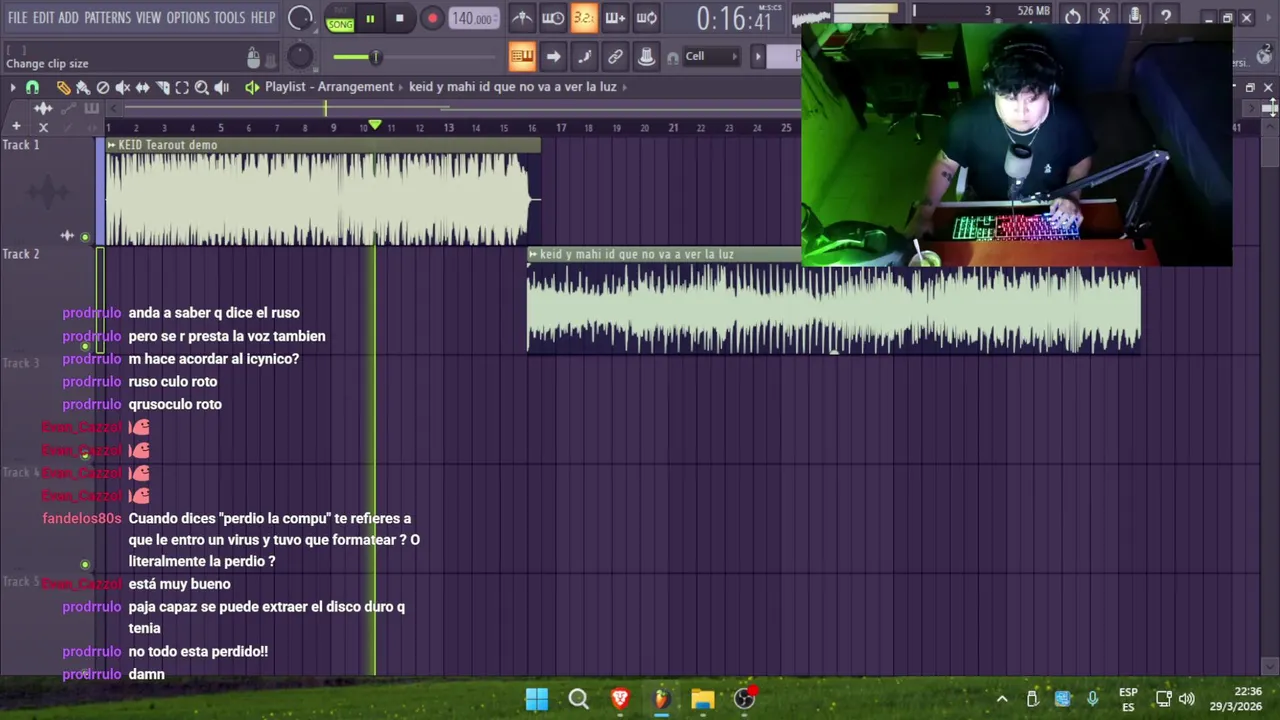
Task: Click the timeline playhead marker
Action: [x=374, y=125]
